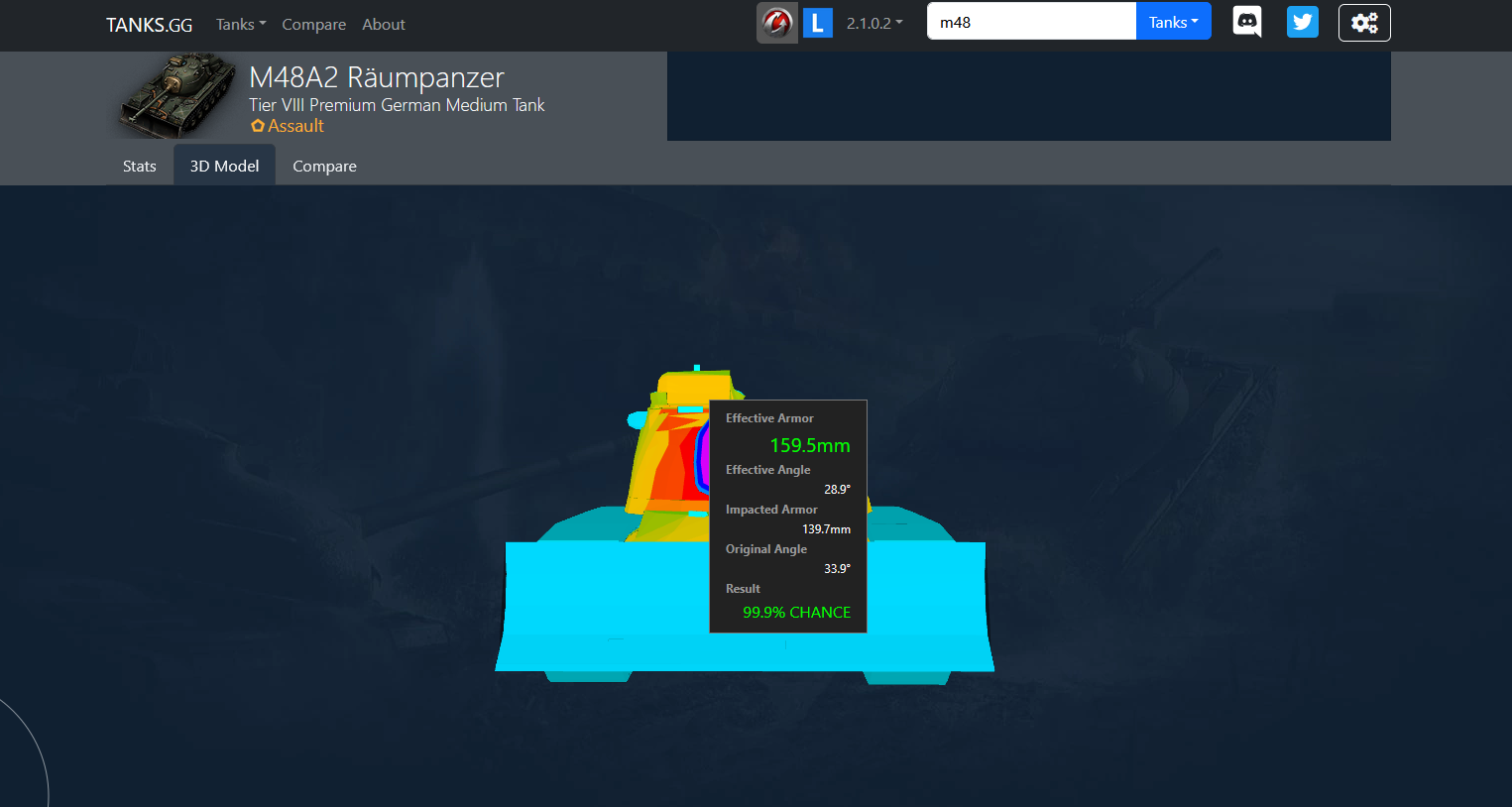Click the Assault role badge icon
Screen dimensions: 1512x807
(258, 126)
